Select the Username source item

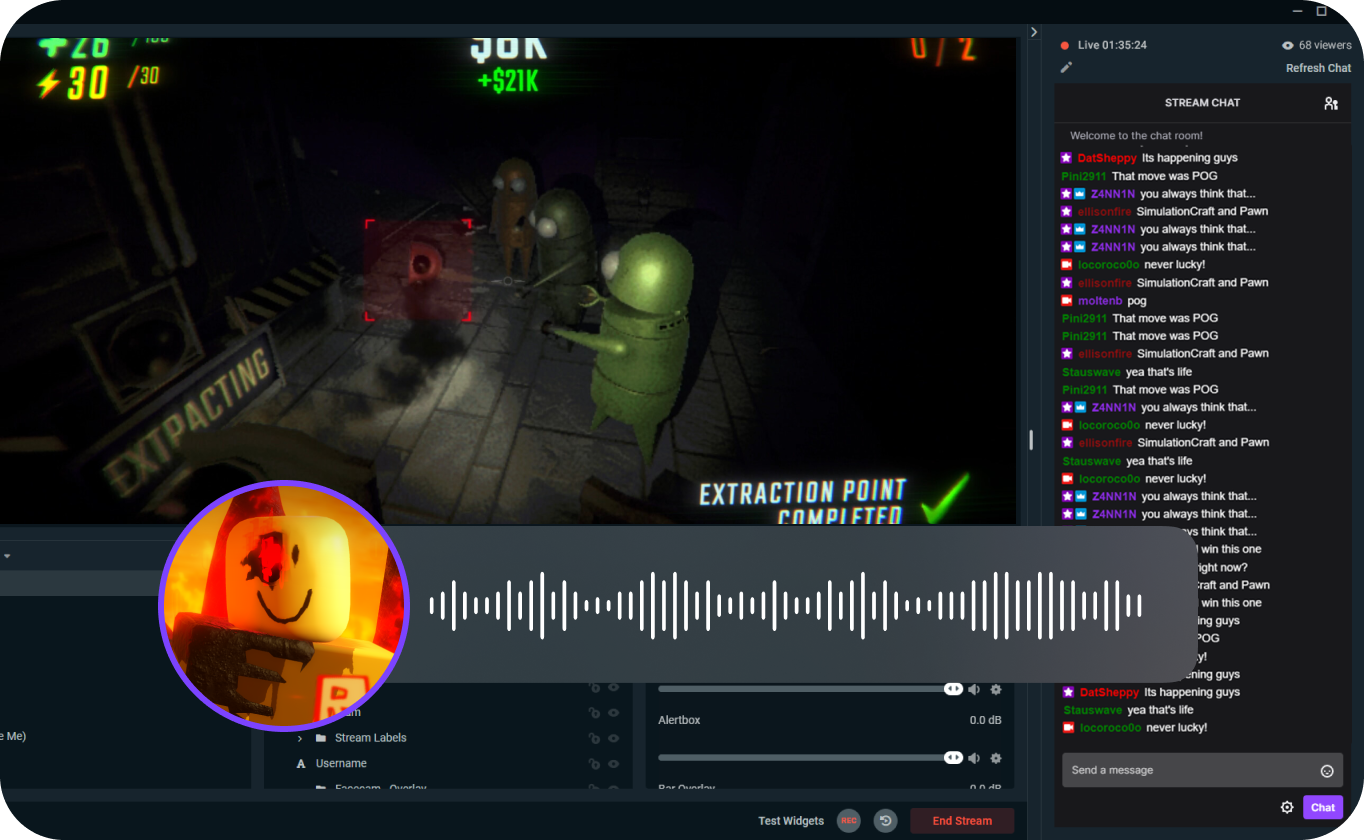coord(341,764)
